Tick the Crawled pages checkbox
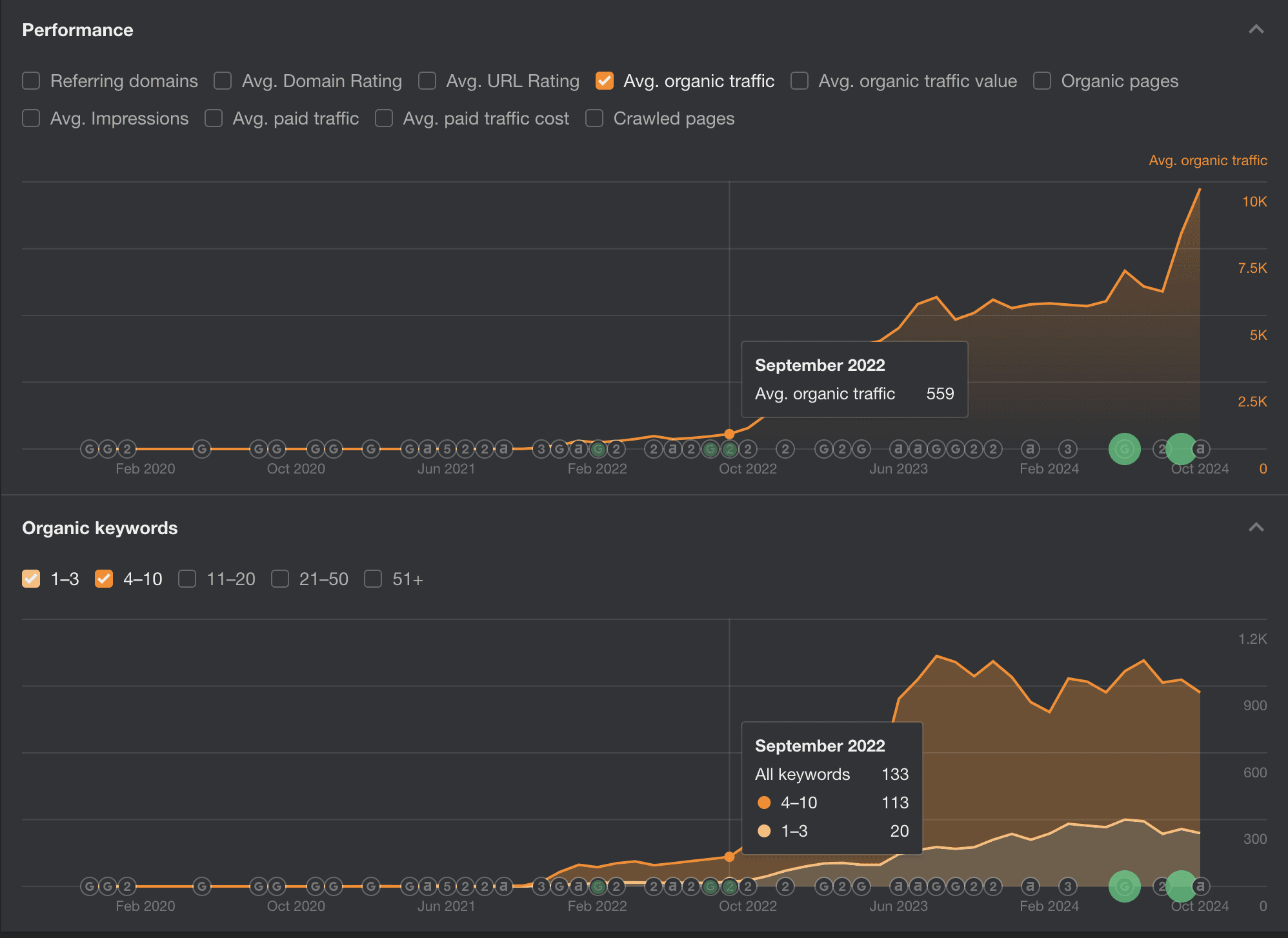 594,119
